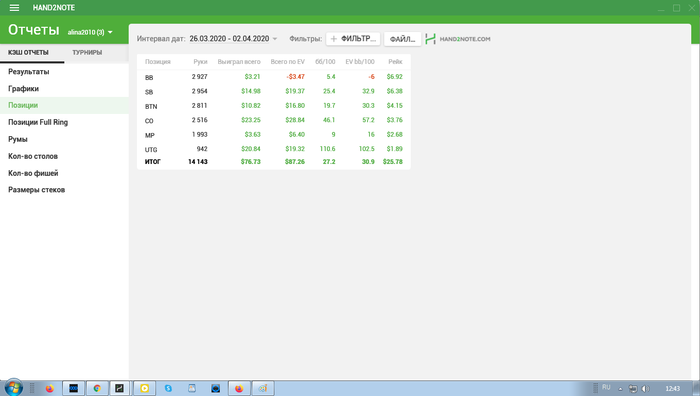Click the $87.26 total EV value
Viewport: 700px width, 396px height.
[x=295, y=162]
